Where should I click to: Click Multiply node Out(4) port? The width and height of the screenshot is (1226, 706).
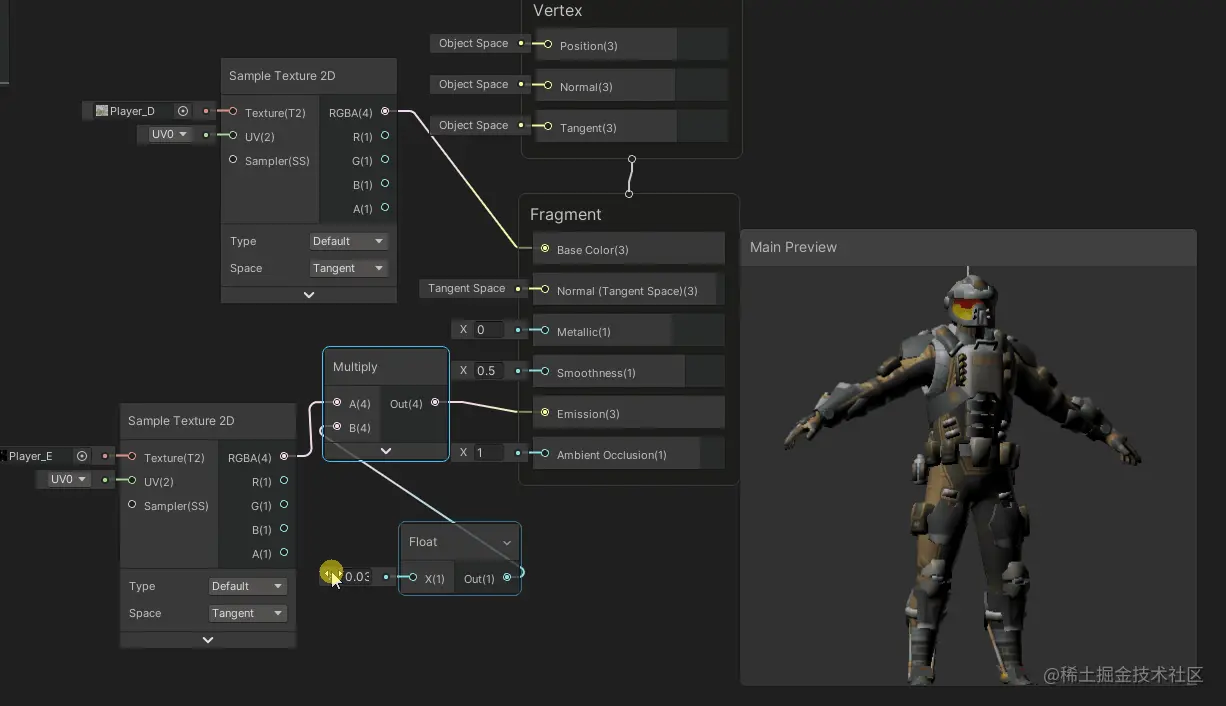pos(434,403)
